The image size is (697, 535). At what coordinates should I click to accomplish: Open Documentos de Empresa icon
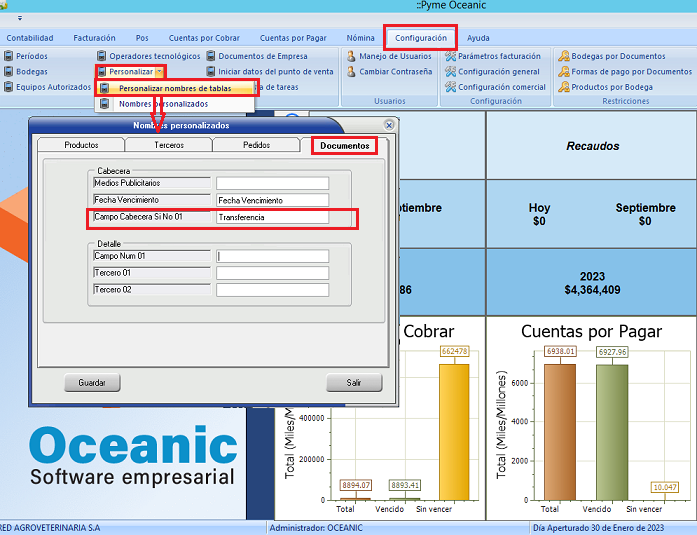pyautogui.click(x=211, y=56)
